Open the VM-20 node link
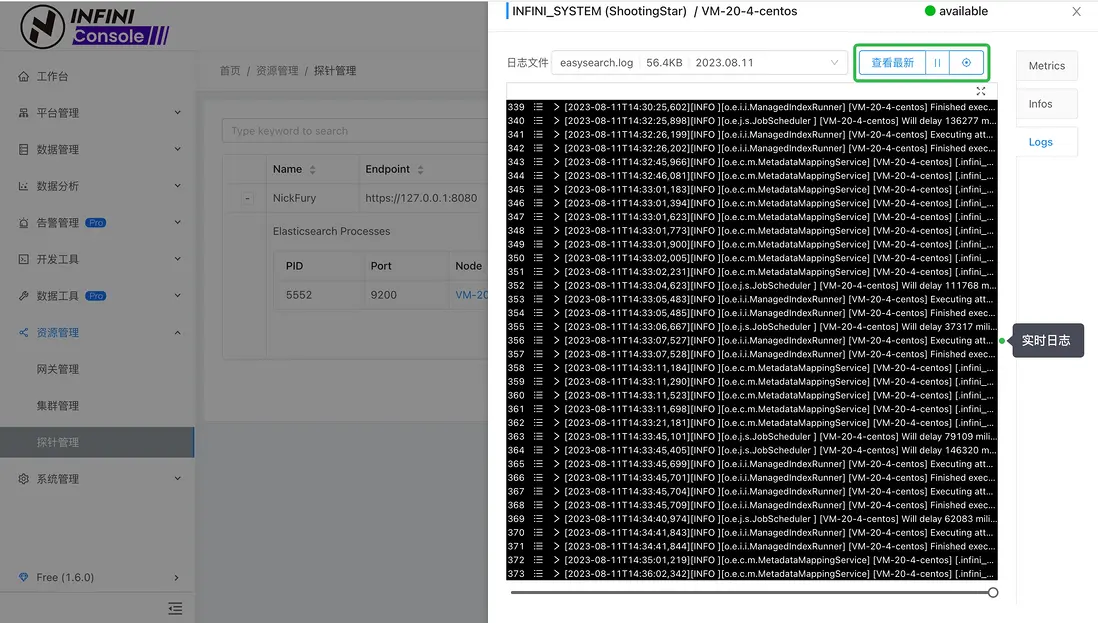 click(x=471, y=295)
